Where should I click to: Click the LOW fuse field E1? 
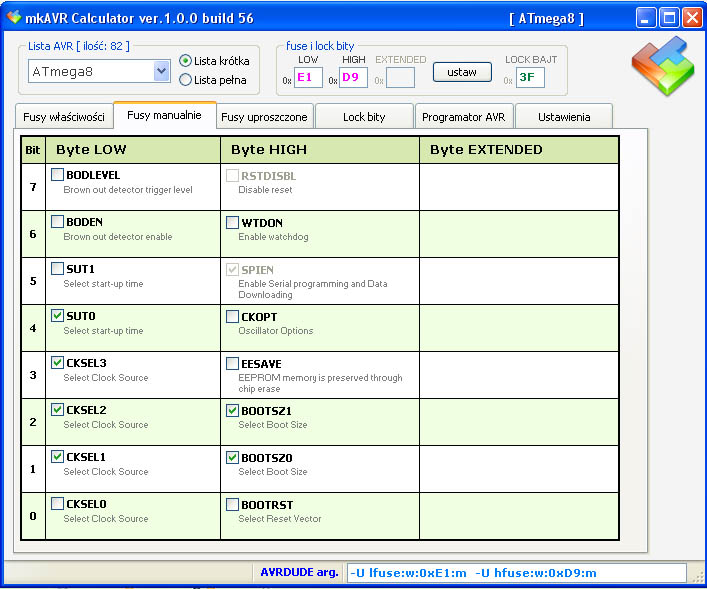point(308,77)
